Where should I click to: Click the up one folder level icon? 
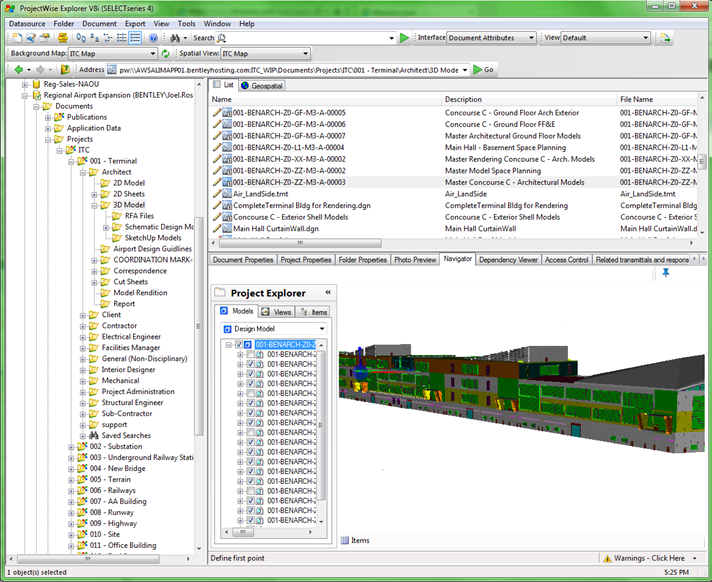point(65,69)
